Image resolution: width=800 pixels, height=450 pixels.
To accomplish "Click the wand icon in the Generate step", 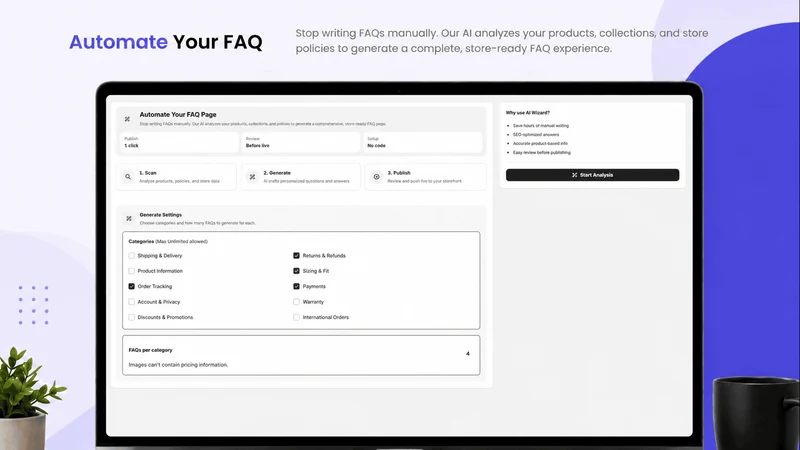I will 252,177.
